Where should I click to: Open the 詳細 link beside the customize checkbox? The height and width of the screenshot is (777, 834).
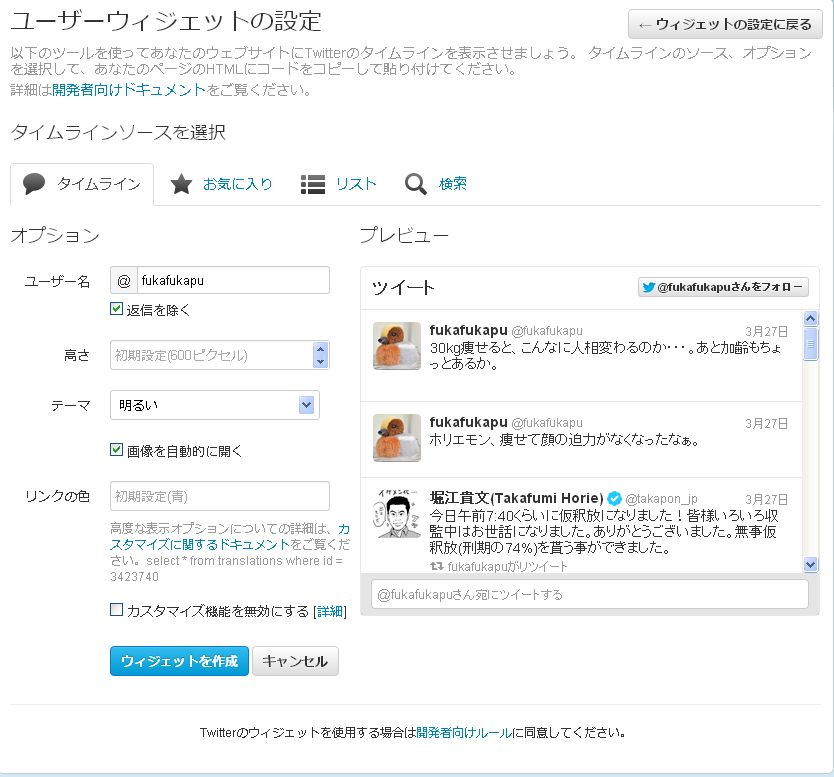(330, 612)
